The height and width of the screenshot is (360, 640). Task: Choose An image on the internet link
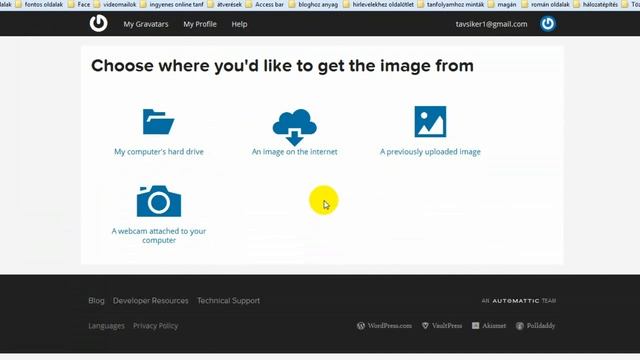(294, 151)
